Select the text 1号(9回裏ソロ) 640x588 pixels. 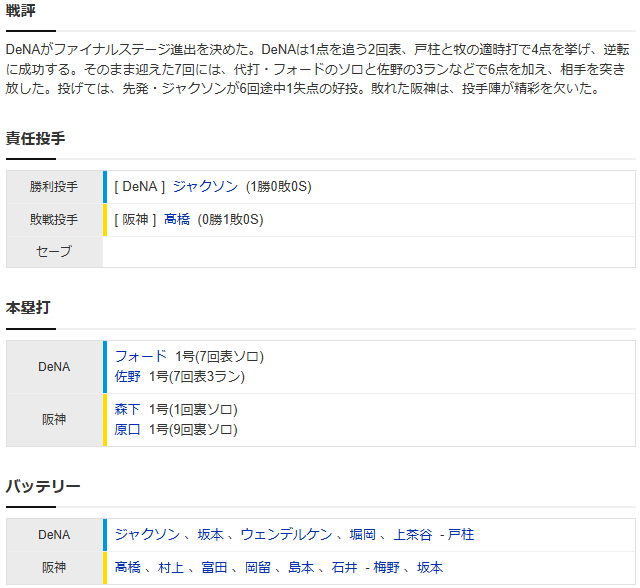(193, 429)
